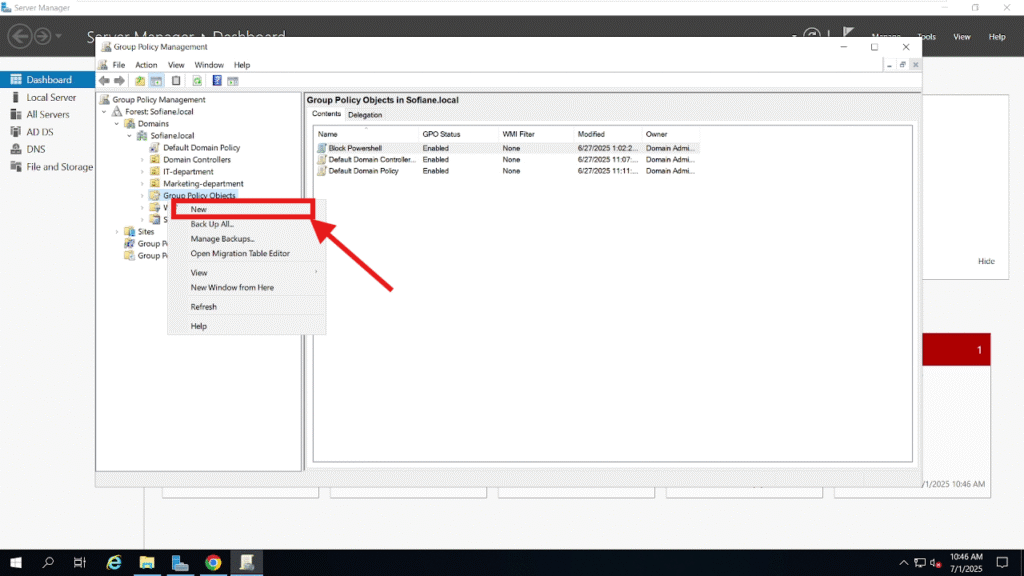Collapse the Sofiane.local domain node

click(129, 136)
